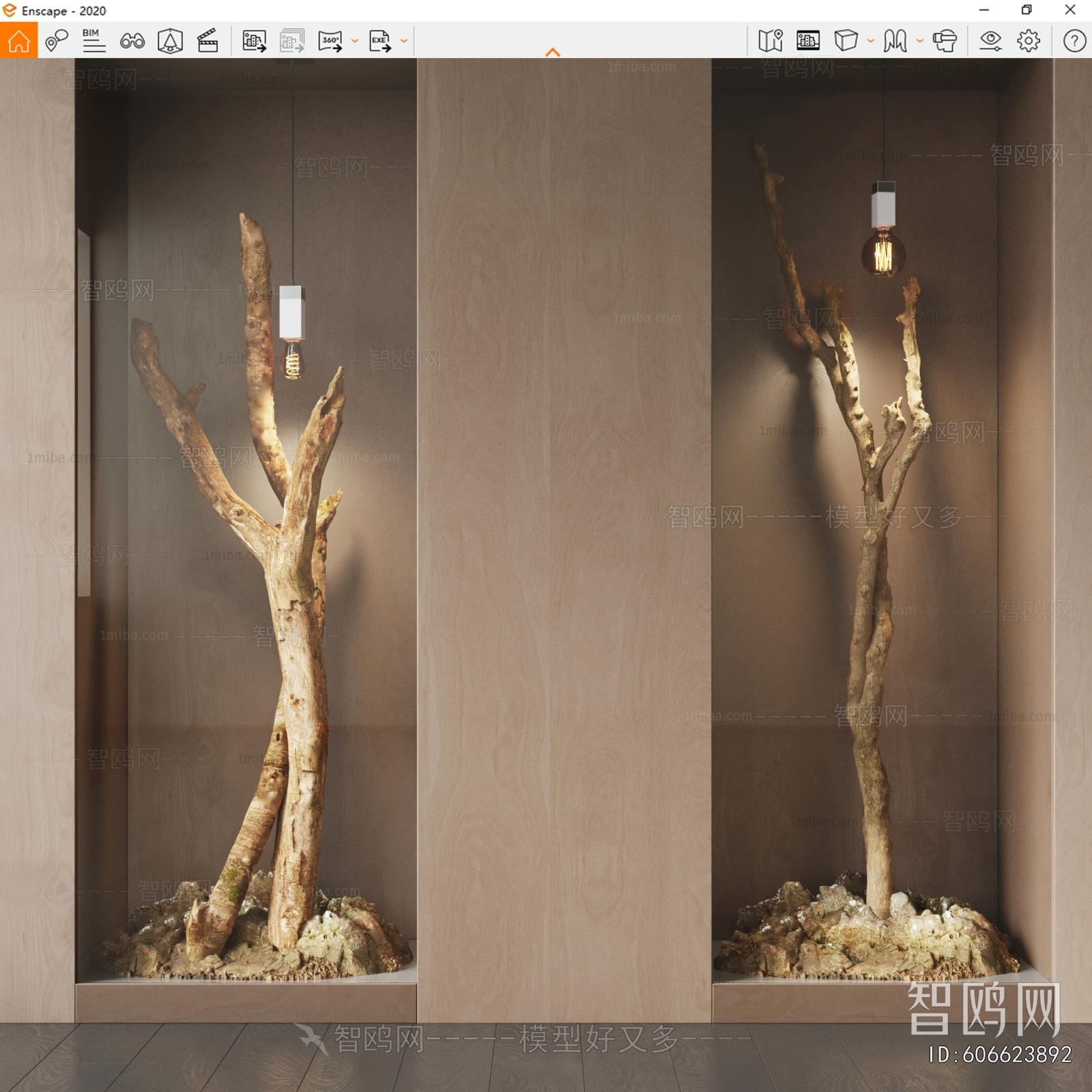Expand the navigation mode dropdown arrow
The width and height of the screenshot is (1092, 1092).
pos(920,41)
